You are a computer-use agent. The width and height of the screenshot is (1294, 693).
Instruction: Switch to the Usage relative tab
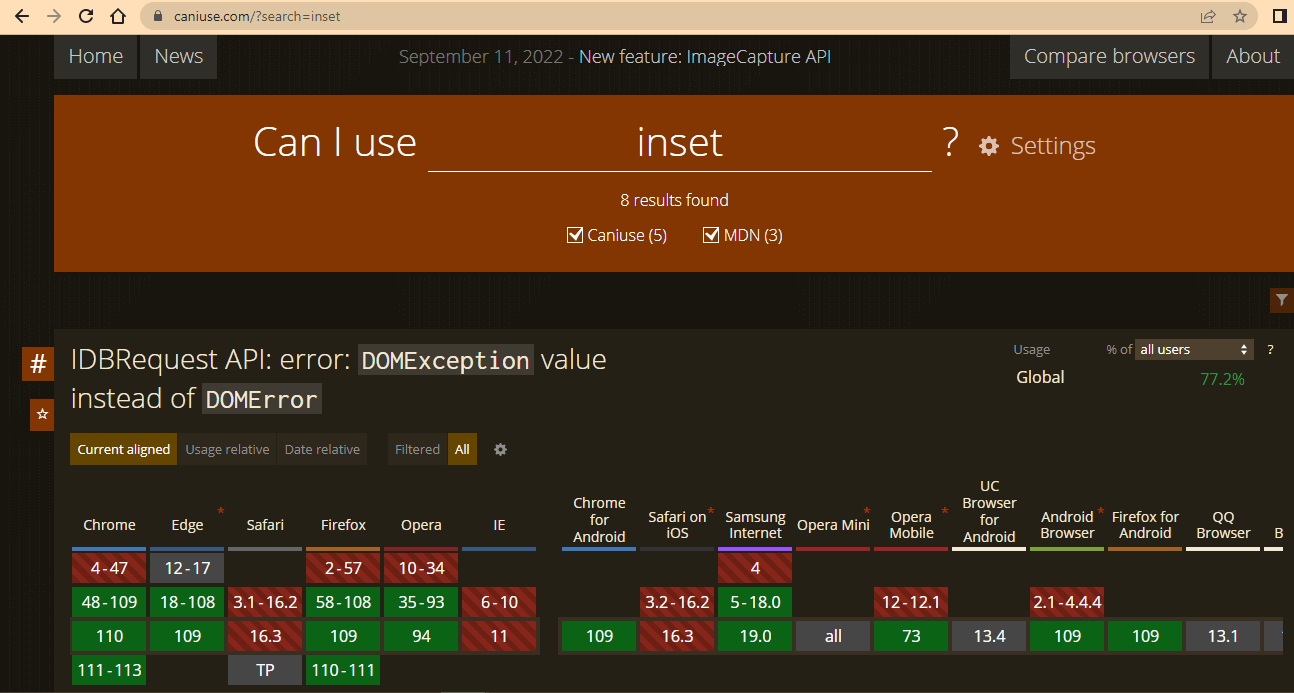[x=227, y=449]
